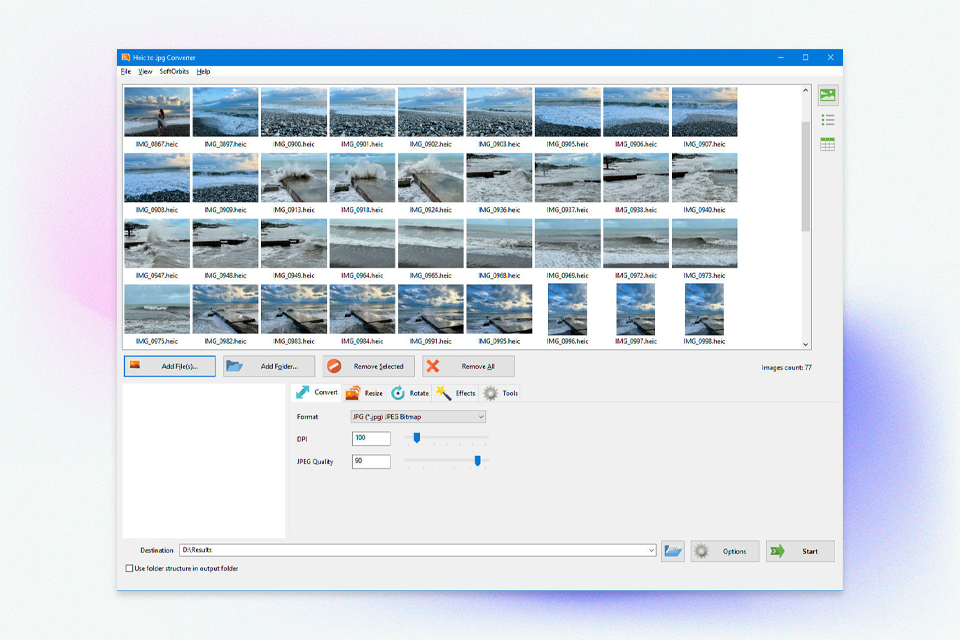Select thumbnail IMG_0968.heic
The image size is (960, 640).
499,243
